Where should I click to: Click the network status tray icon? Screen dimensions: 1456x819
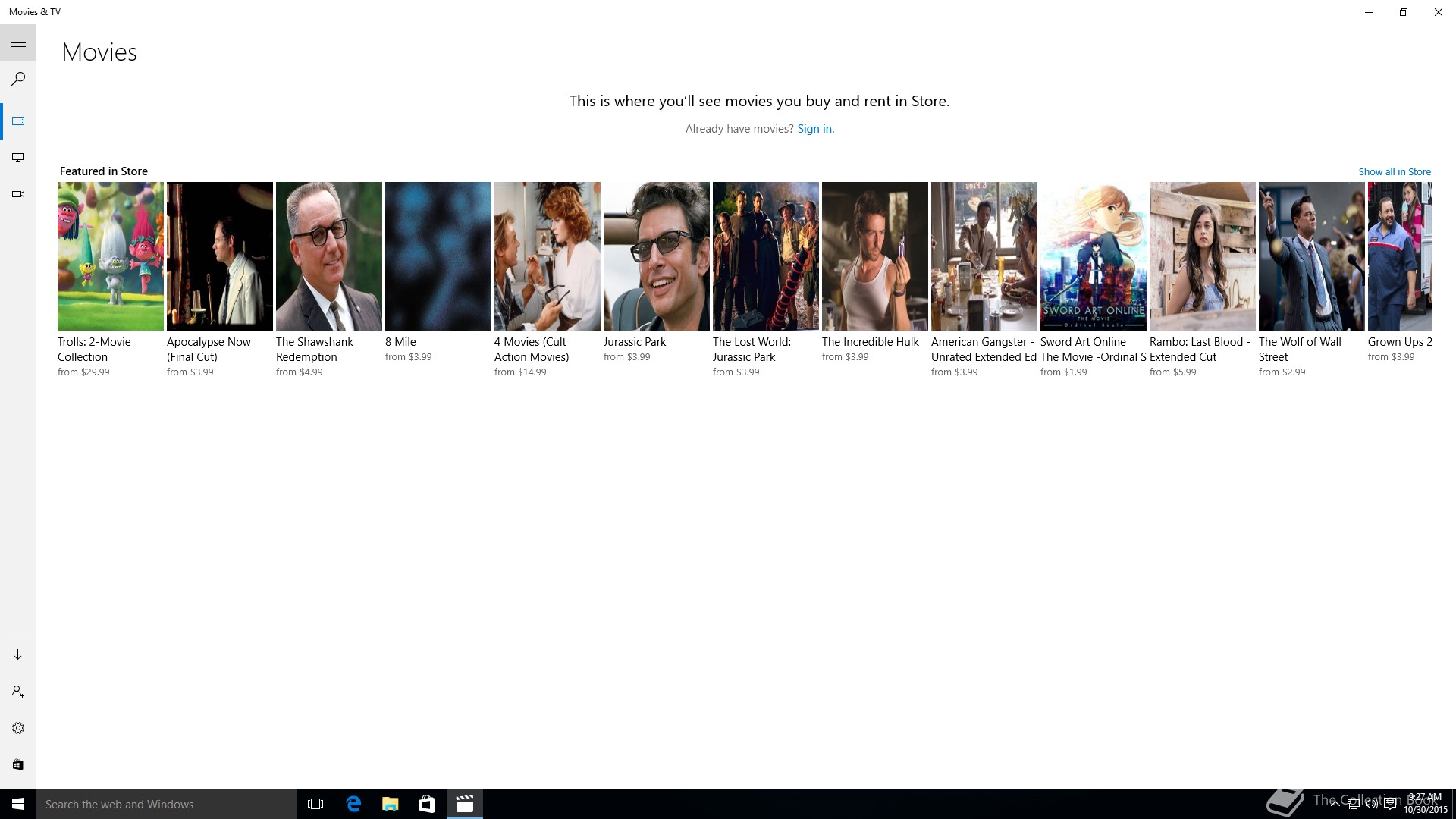click(1354, 804)
